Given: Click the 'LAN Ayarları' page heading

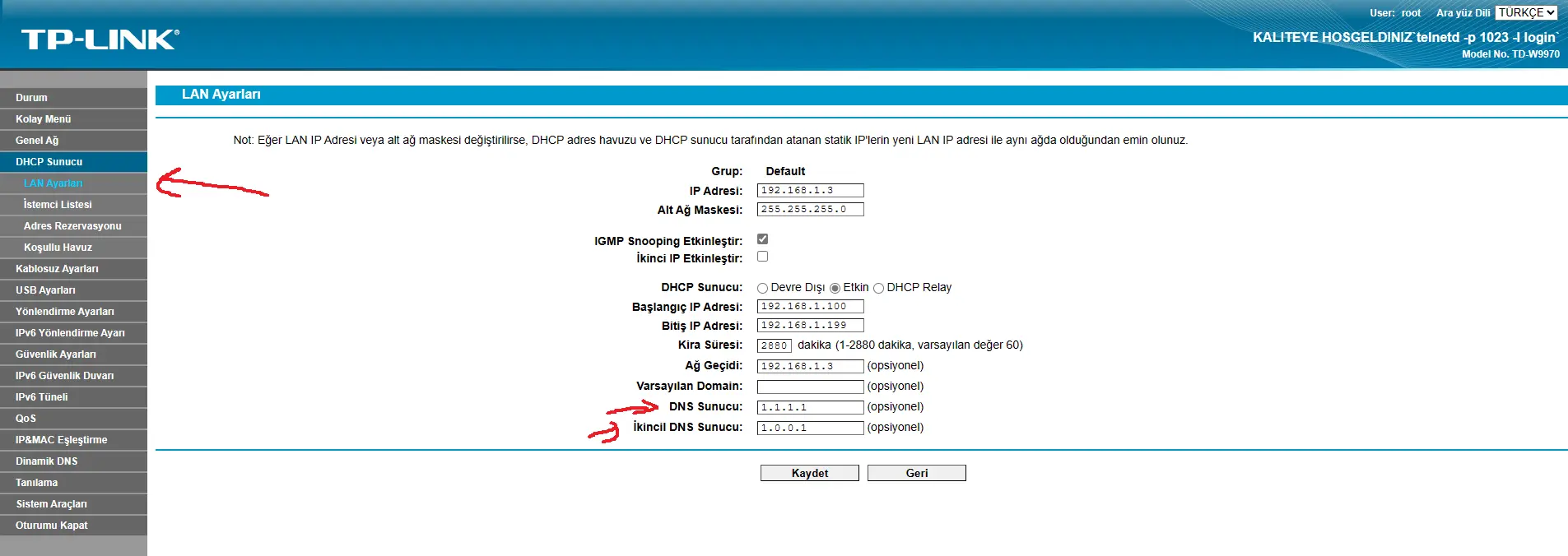Looking at the screenshot, I should coord(221,95).
